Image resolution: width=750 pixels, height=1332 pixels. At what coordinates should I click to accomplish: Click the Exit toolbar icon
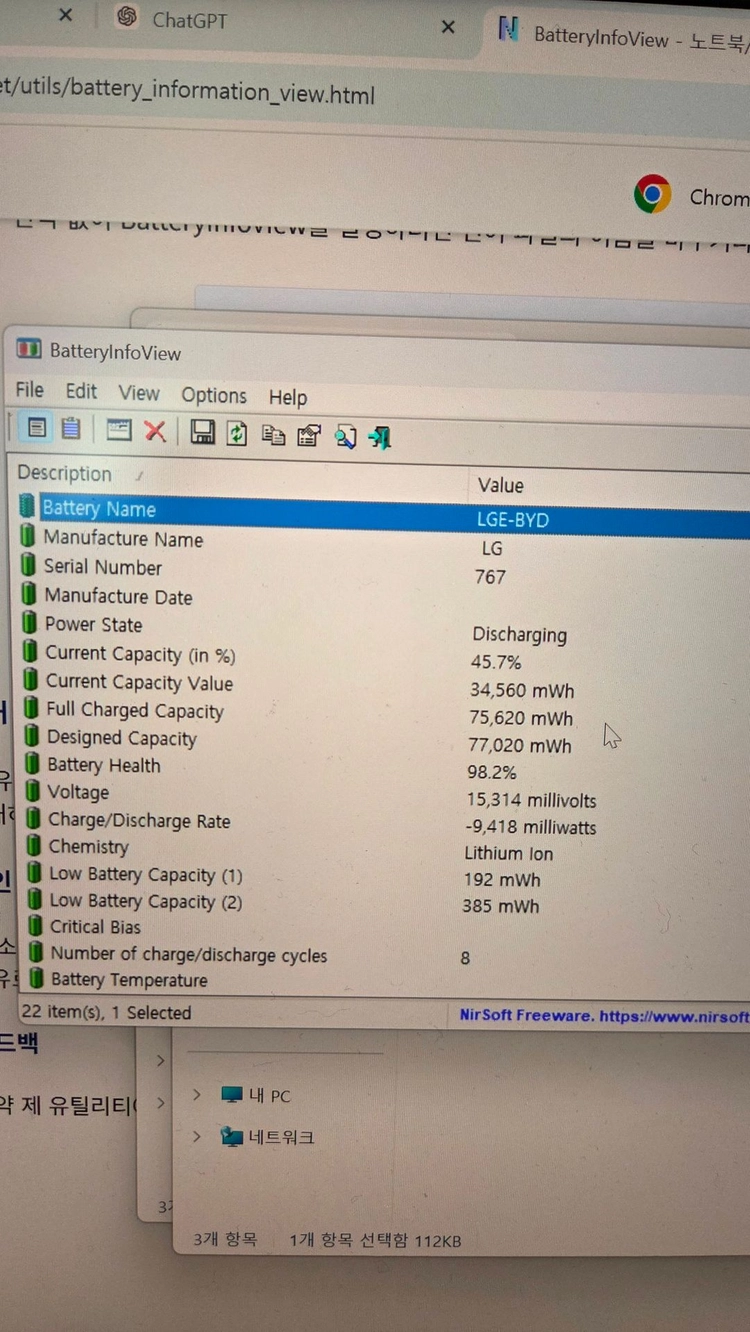380,437
